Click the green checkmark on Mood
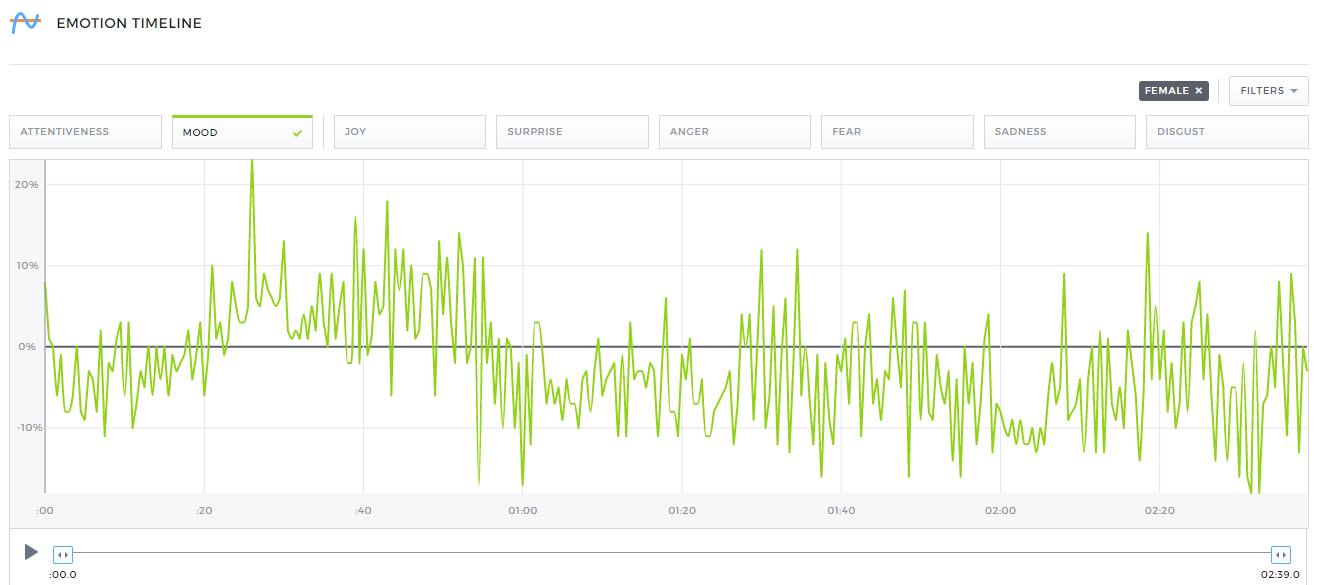Screen dimensions: 1319x585 click(297, 133)
